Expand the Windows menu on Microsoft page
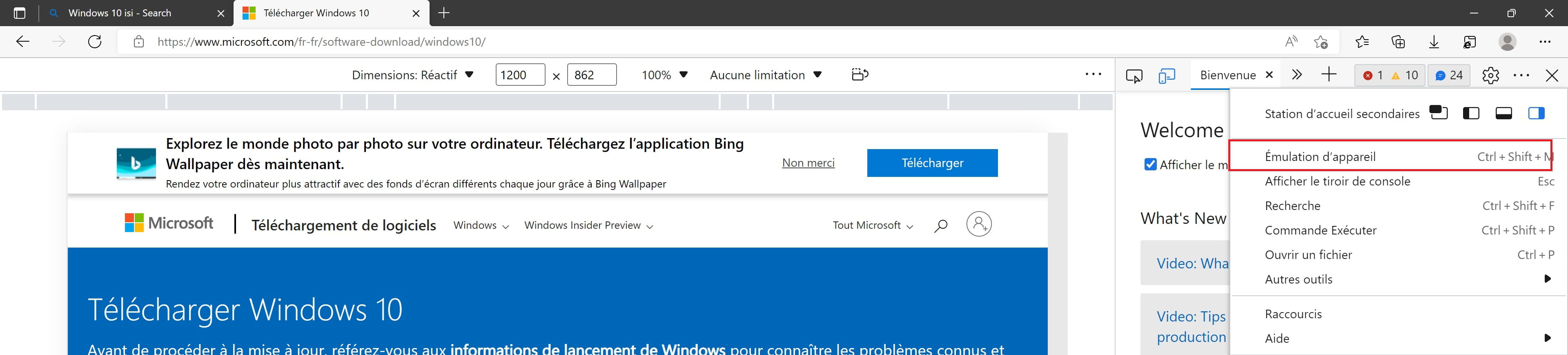This screenshot has height=355, width=1568. click(481, 226)
